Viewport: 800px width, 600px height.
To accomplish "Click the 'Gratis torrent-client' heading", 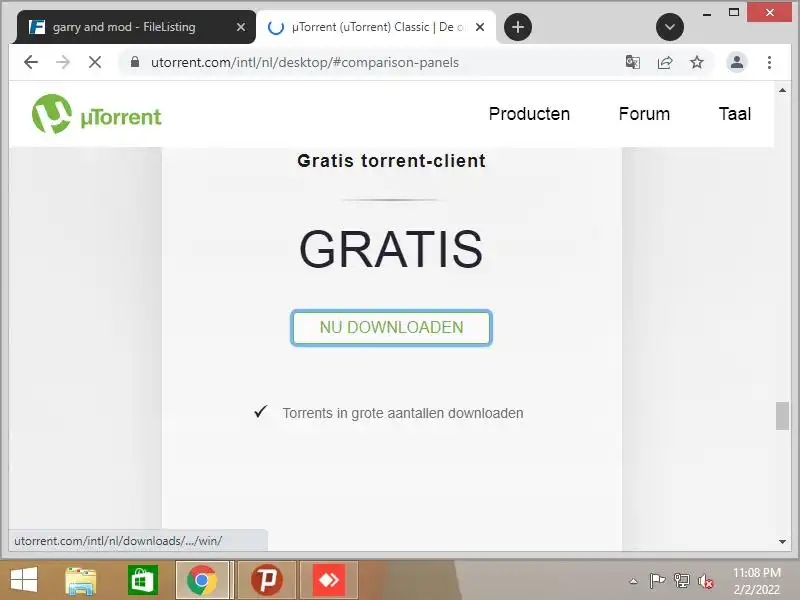I will (x=391, y=161).
